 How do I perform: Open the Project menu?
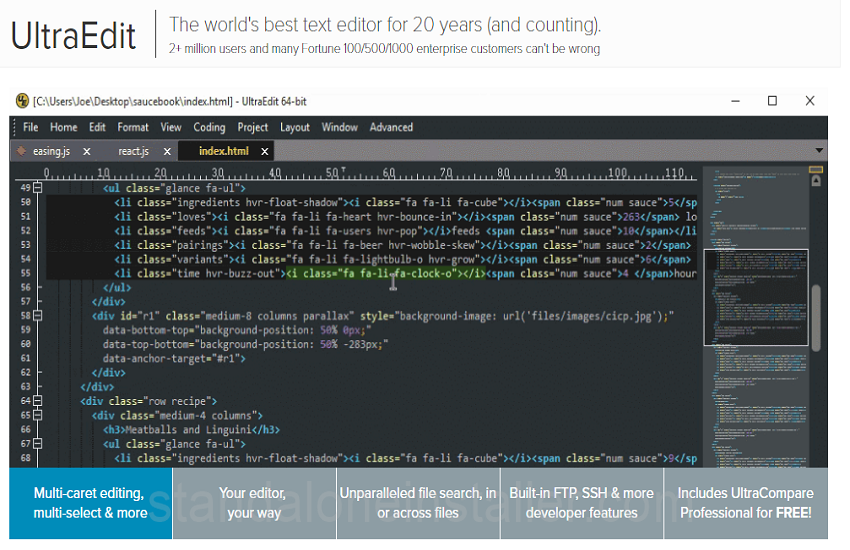point(253,127)
